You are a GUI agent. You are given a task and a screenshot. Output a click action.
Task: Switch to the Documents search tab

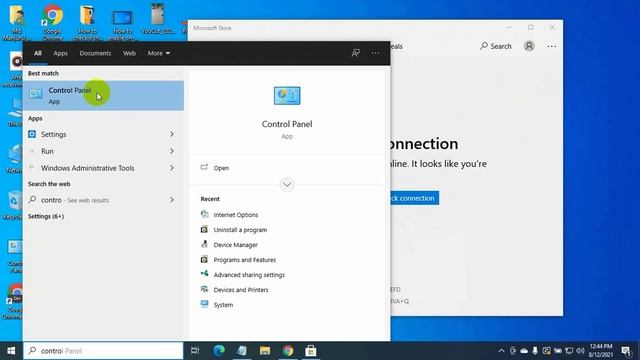click(x=95, y=53)
